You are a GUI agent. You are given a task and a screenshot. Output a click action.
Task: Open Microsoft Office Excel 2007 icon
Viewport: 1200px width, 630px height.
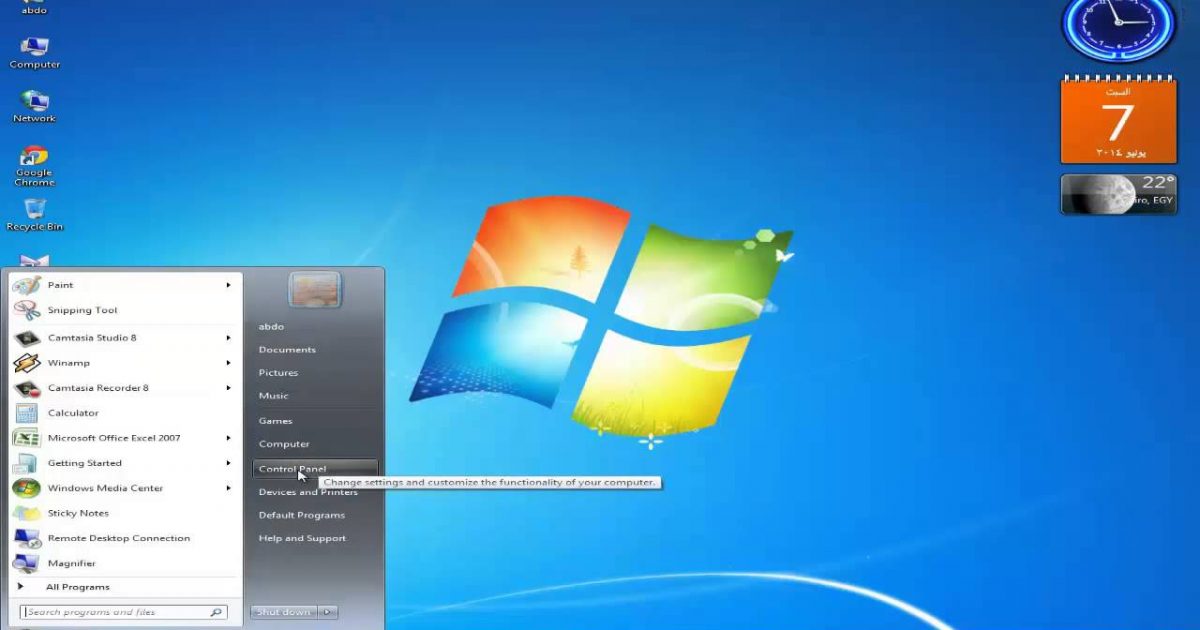[27, 438]
